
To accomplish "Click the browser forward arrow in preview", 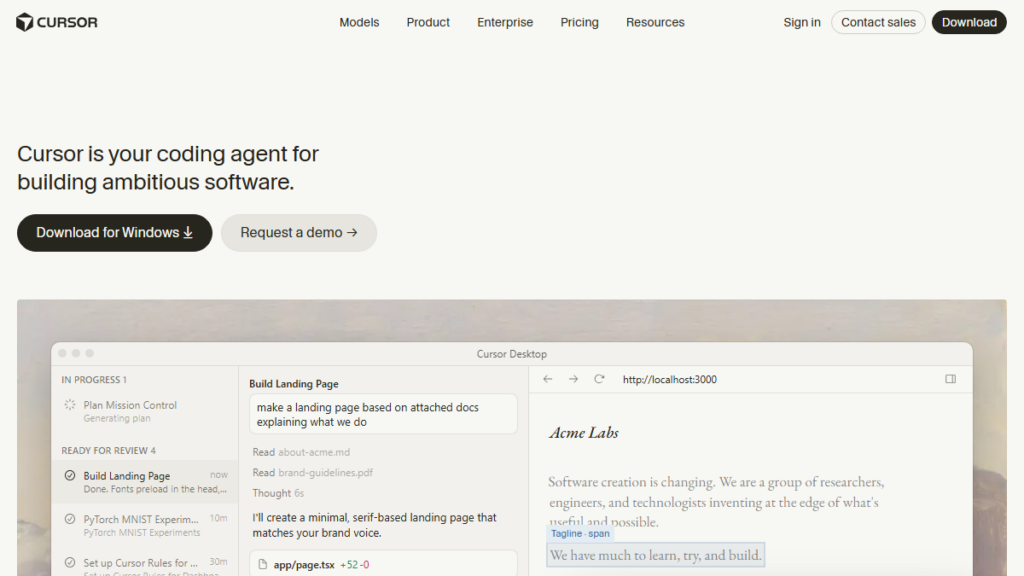I will point(573,379).
